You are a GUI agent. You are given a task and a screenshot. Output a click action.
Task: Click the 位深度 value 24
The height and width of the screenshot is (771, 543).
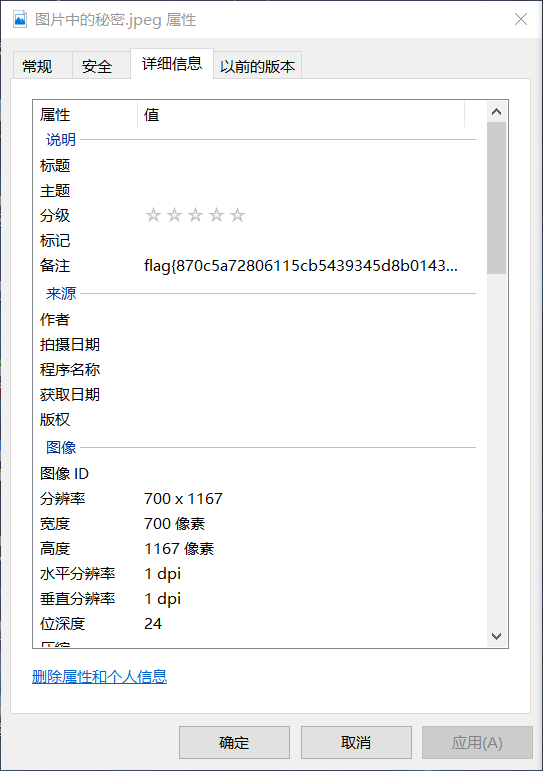[153, 623]
